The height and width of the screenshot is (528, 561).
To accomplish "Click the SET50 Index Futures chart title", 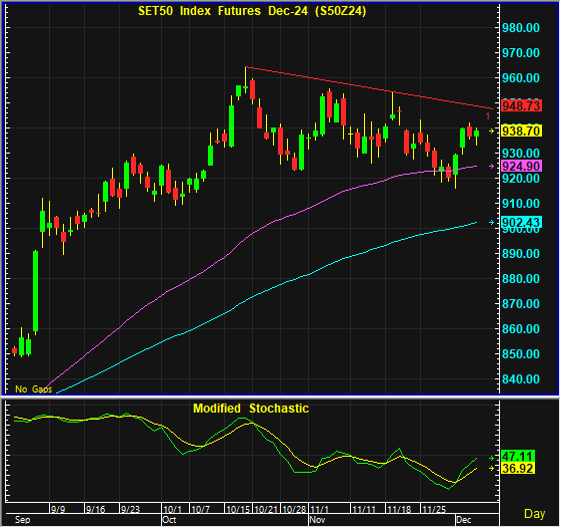I will (252, 11).
